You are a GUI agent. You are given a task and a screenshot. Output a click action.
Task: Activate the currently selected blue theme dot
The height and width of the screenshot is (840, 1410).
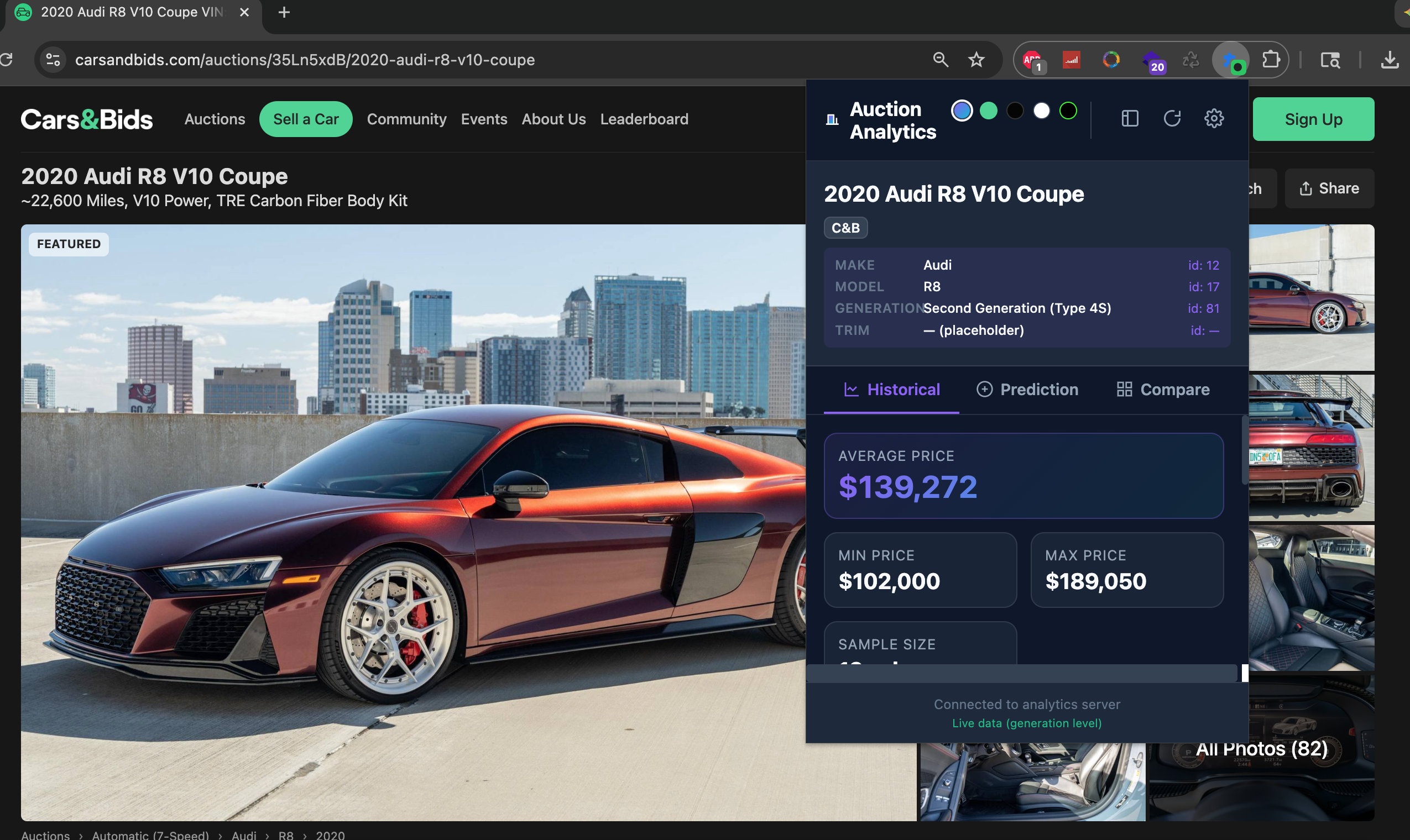pos(962,111)
